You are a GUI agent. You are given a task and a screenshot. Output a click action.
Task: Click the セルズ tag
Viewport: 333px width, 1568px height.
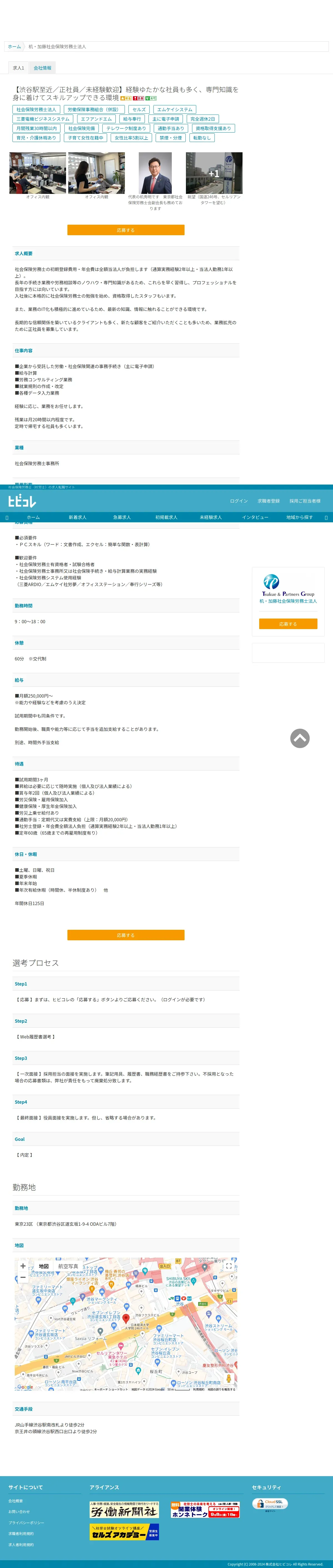pos(139,110)
